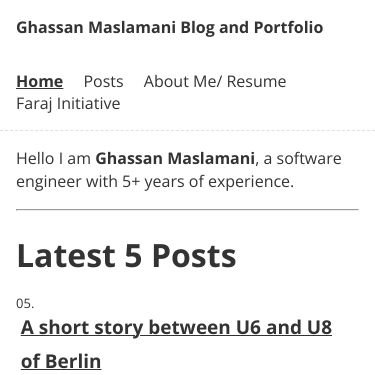Select the word Initiative in the navigation
Image resolution: width=375 pixels, height=375 pixels.
[x=88, y=103]
